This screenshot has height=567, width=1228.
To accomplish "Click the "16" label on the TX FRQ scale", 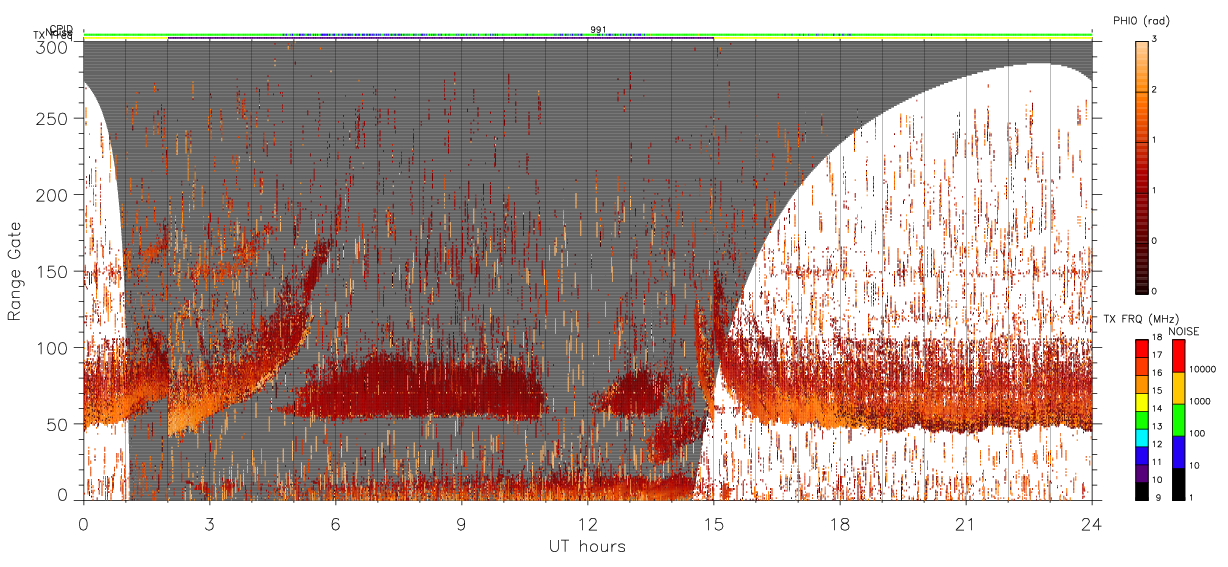I will 1157,372.
